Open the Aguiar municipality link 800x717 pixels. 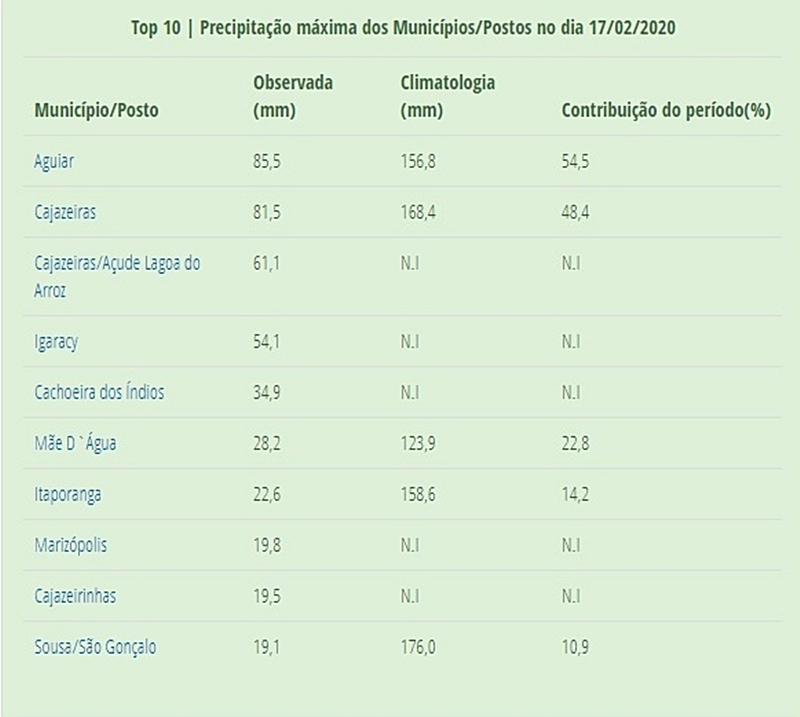click(55, 158)
